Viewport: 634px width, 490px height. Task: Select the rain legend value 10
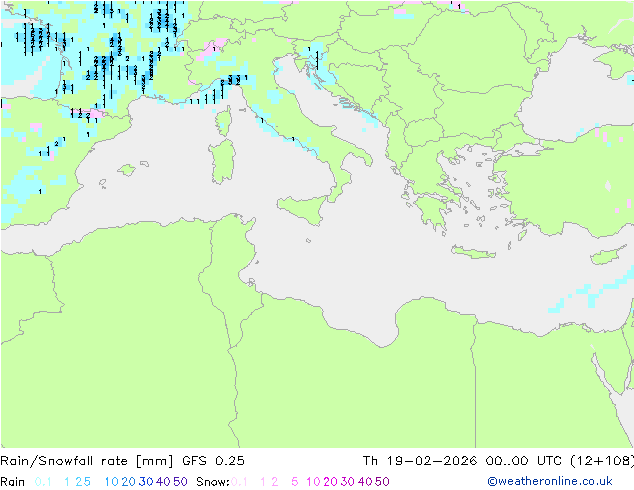112,482
